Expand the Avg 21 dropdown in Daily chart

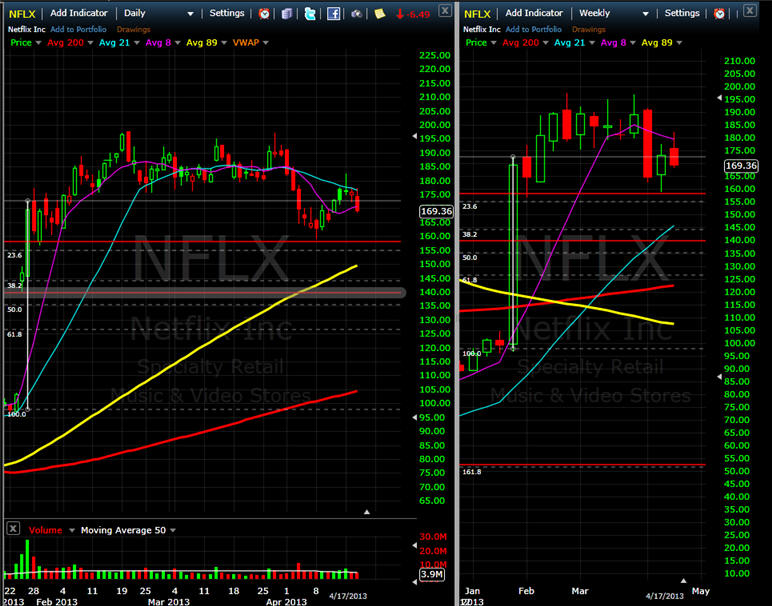[x=136, y=43]
